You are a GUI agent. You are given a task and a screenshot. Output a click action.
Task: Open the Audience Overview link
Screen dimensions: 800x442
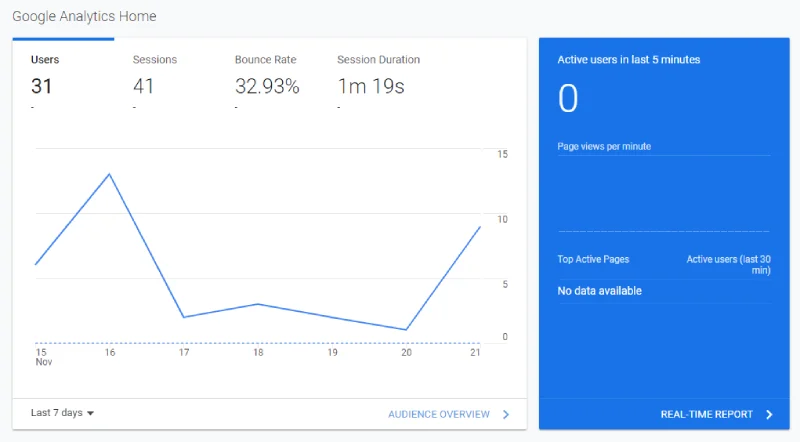(439, 414)
